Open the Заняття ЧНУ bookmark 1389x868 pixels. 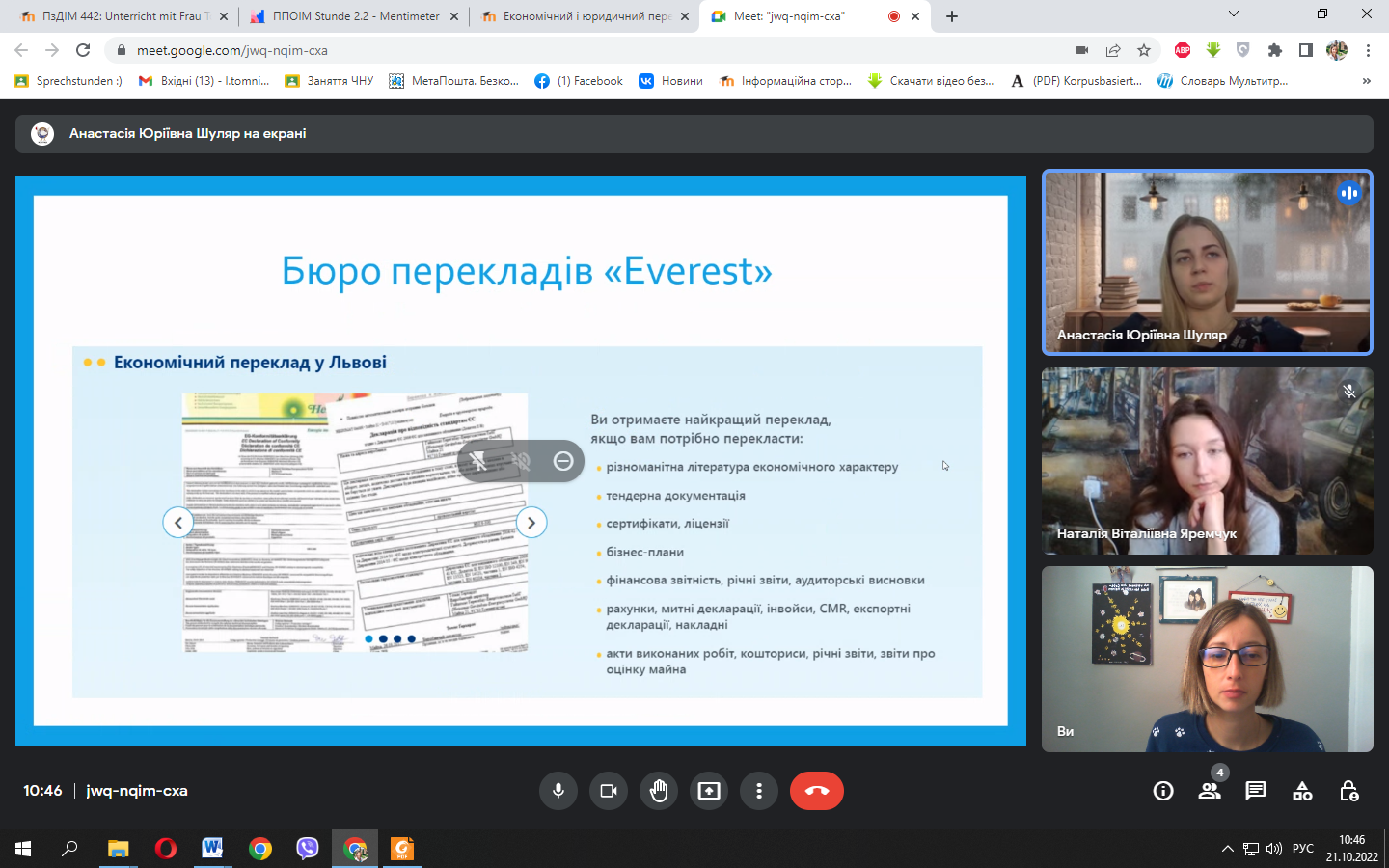pyautogui.click(x=329, y=81)
